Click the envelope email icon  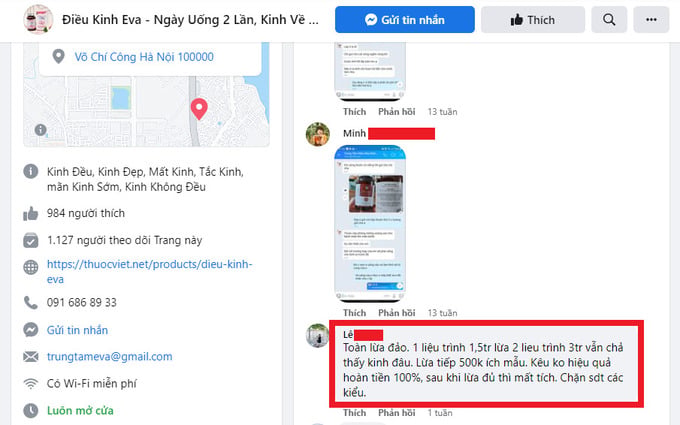31,356
